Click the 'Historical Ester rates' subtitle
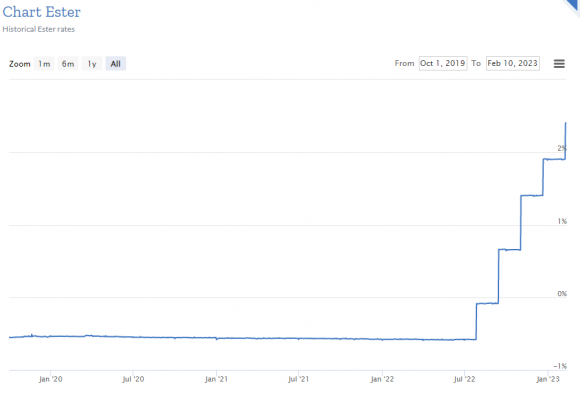Image resolution: width=580 pixels, height=399 pixels. pyautogui.click(x=38, y=29)
